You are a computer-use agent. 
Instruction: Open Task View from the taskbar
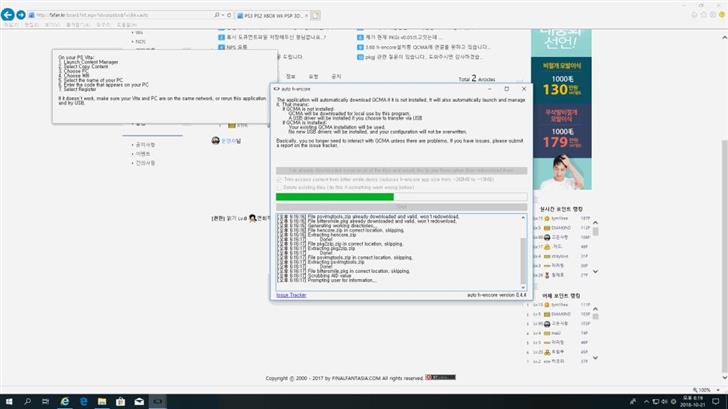(46, 402)
